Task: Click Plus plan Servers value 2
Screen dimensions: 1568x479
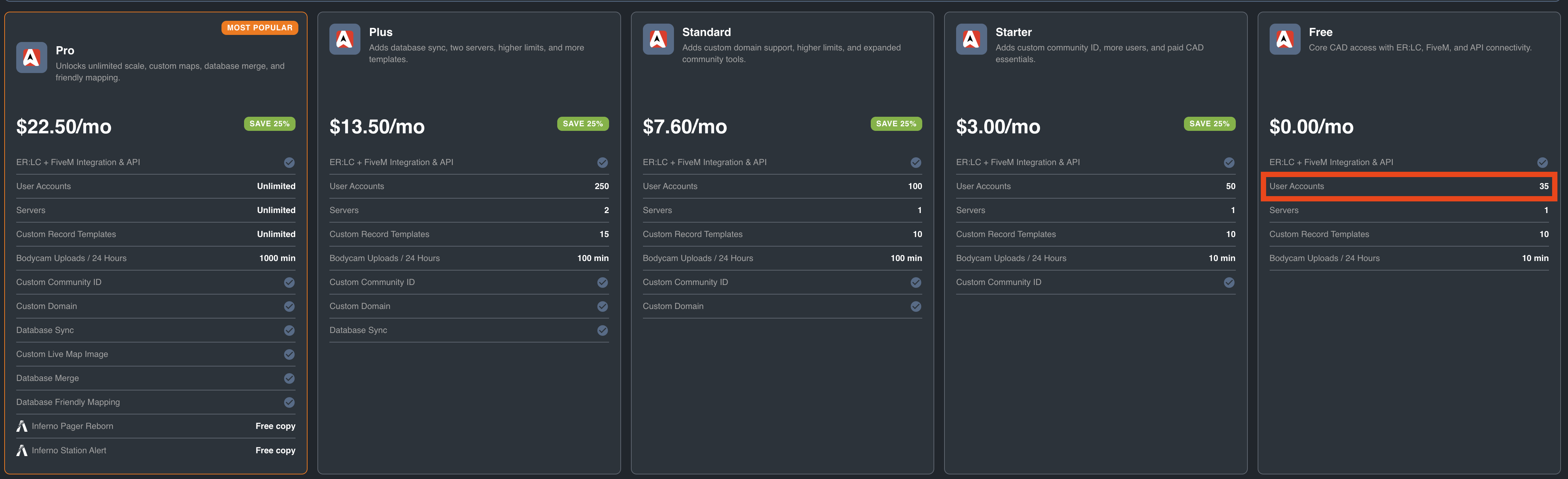Action: point(606,210)
